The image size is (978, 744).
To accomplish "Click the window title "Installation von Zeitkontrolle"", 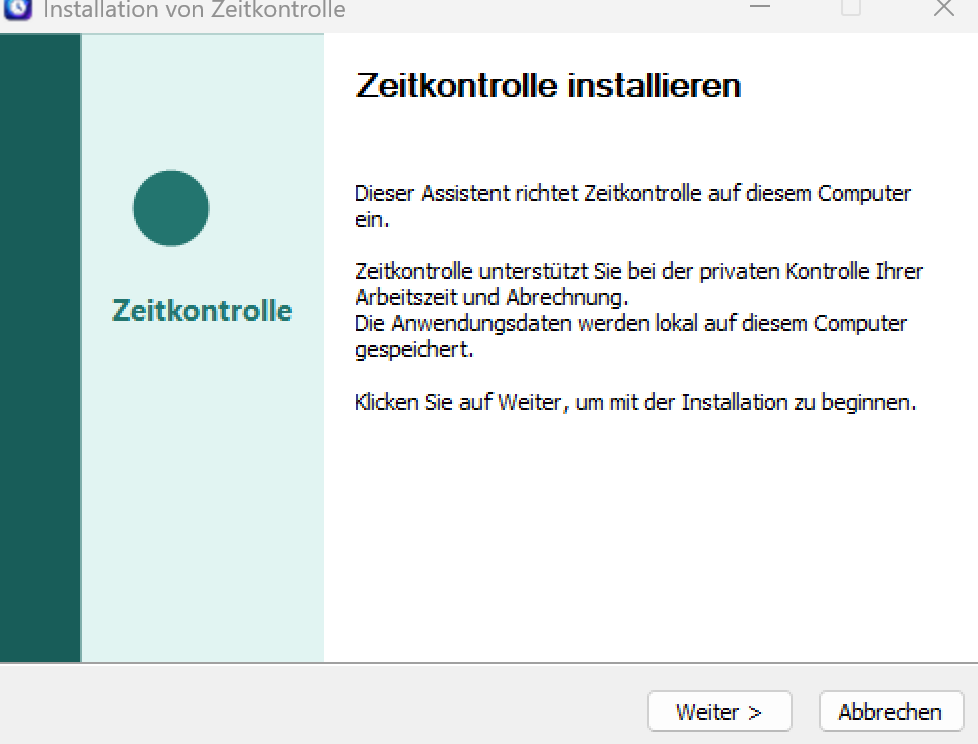I will (x=194, y=9).
